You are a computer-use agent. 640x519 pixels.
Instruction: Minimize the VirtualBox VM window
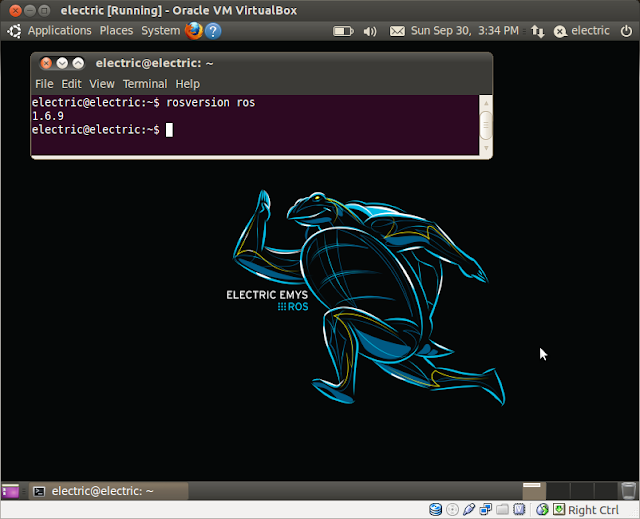pos(30,11)
